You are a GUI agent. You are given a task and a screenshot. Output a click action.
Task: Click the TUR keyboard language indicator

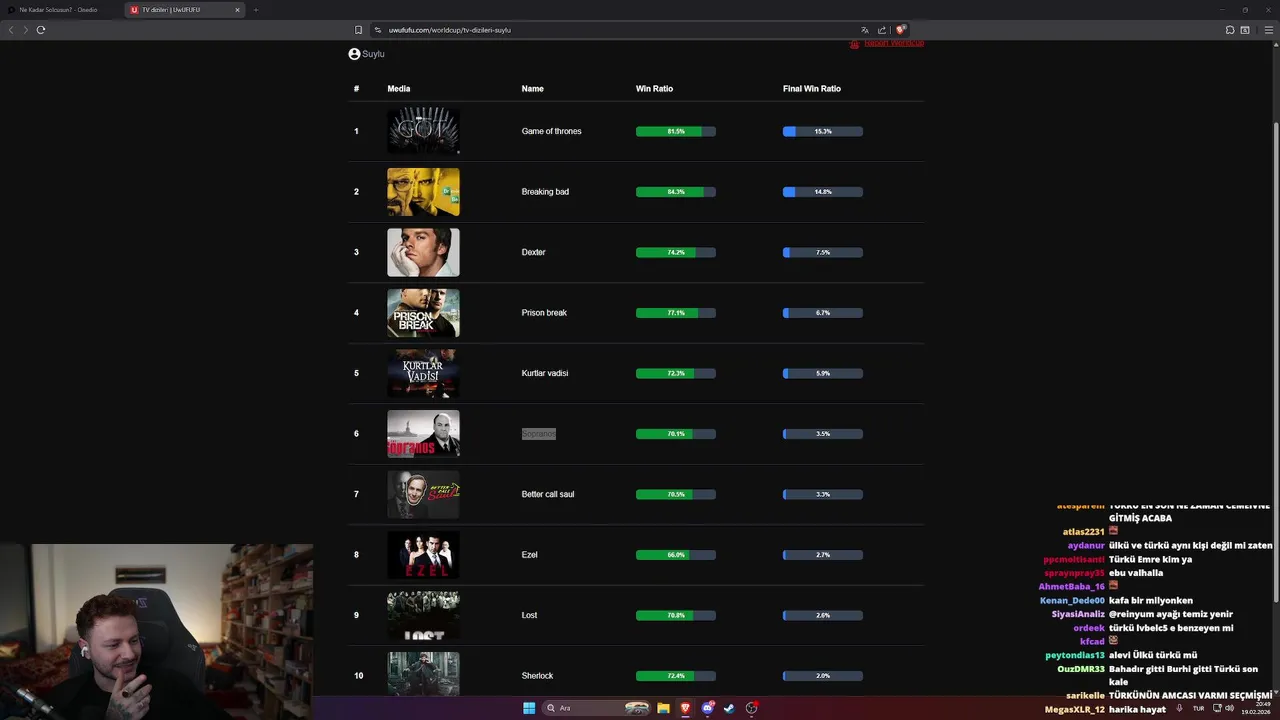1198,708
